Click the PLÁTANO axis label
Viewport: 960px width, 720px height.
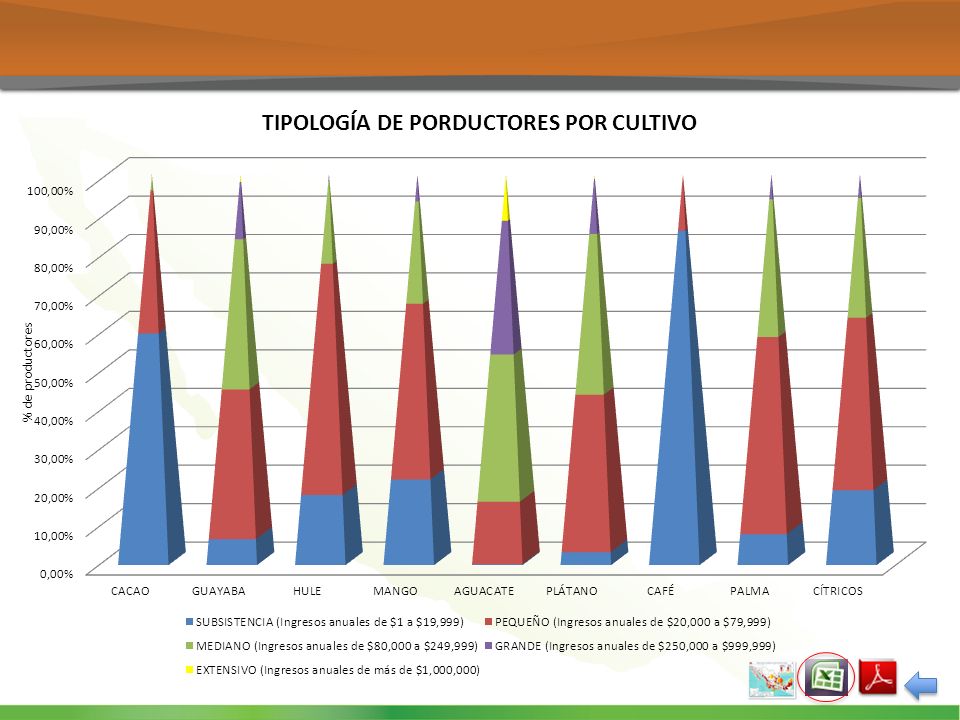[x=572, y=591]
